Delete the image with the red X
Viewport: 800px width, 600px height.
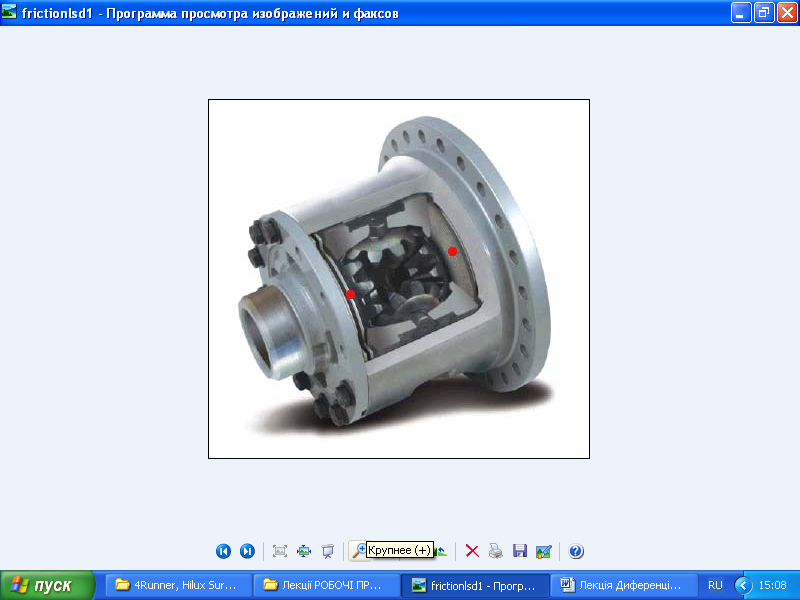coord(472,551)
